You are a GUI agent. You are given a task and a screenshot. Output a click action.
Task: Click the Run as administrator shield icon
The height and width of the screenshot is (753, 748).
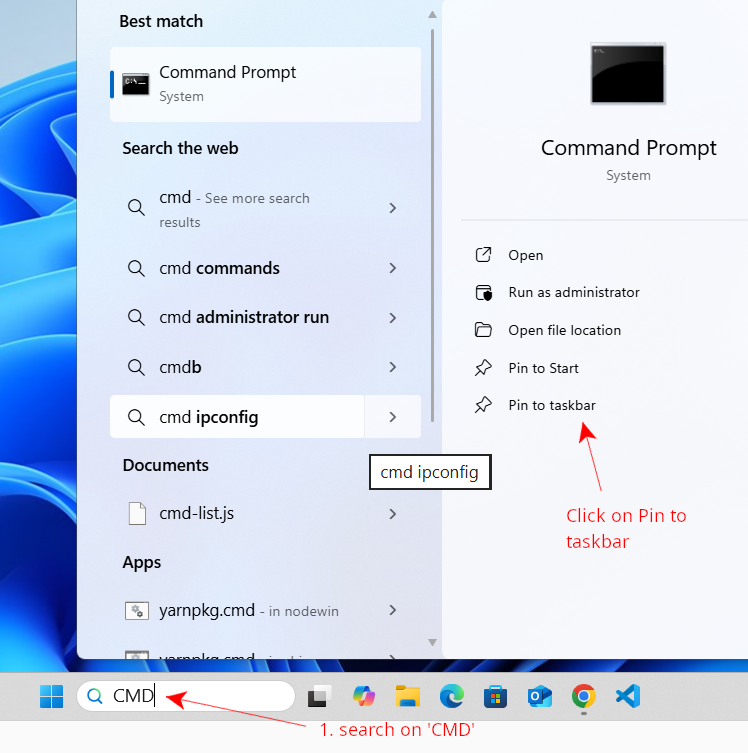click(x=483, y=292)
